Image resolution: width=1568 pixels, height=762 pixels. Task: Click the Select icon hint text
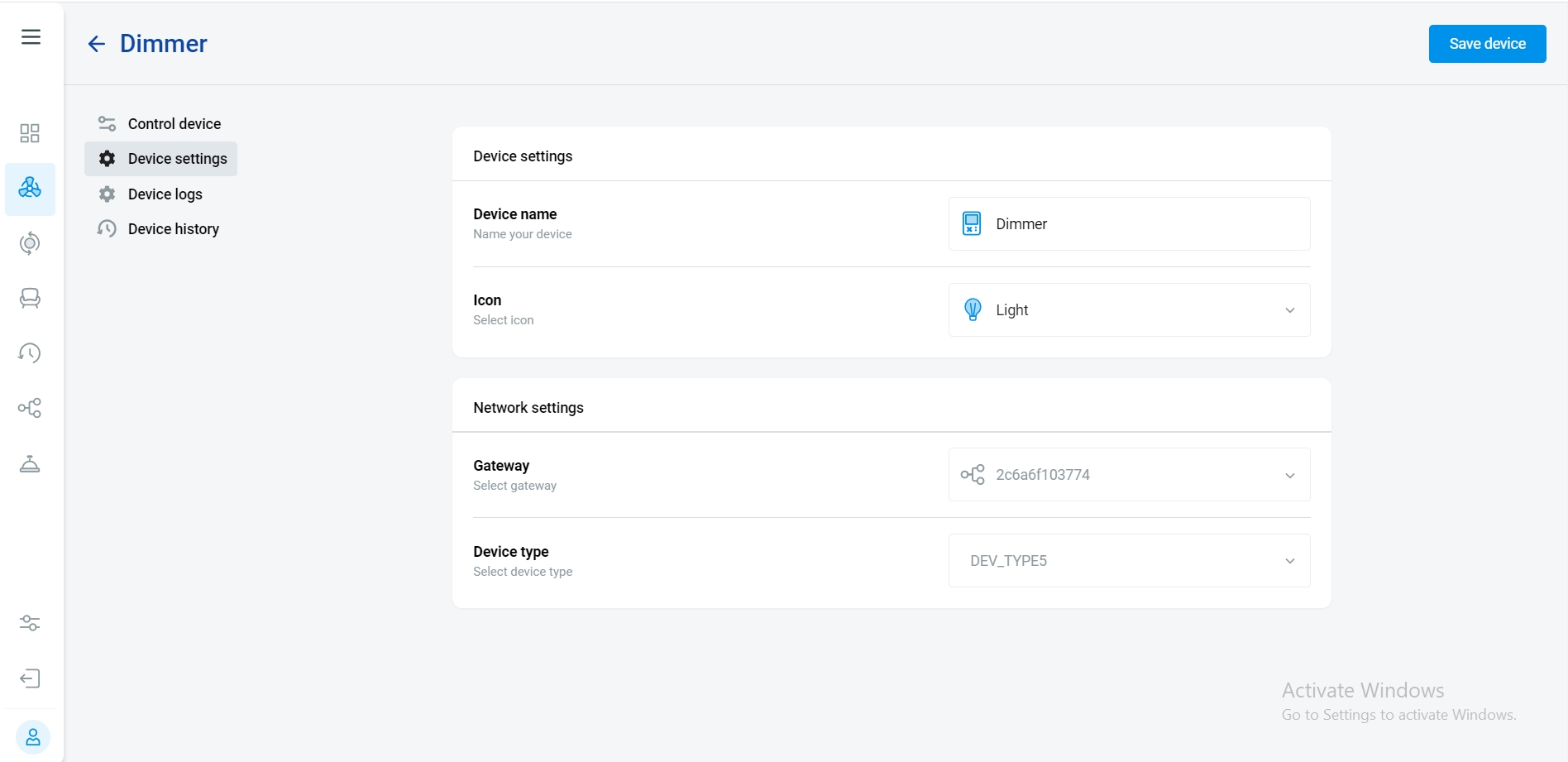tap(504, 320)
